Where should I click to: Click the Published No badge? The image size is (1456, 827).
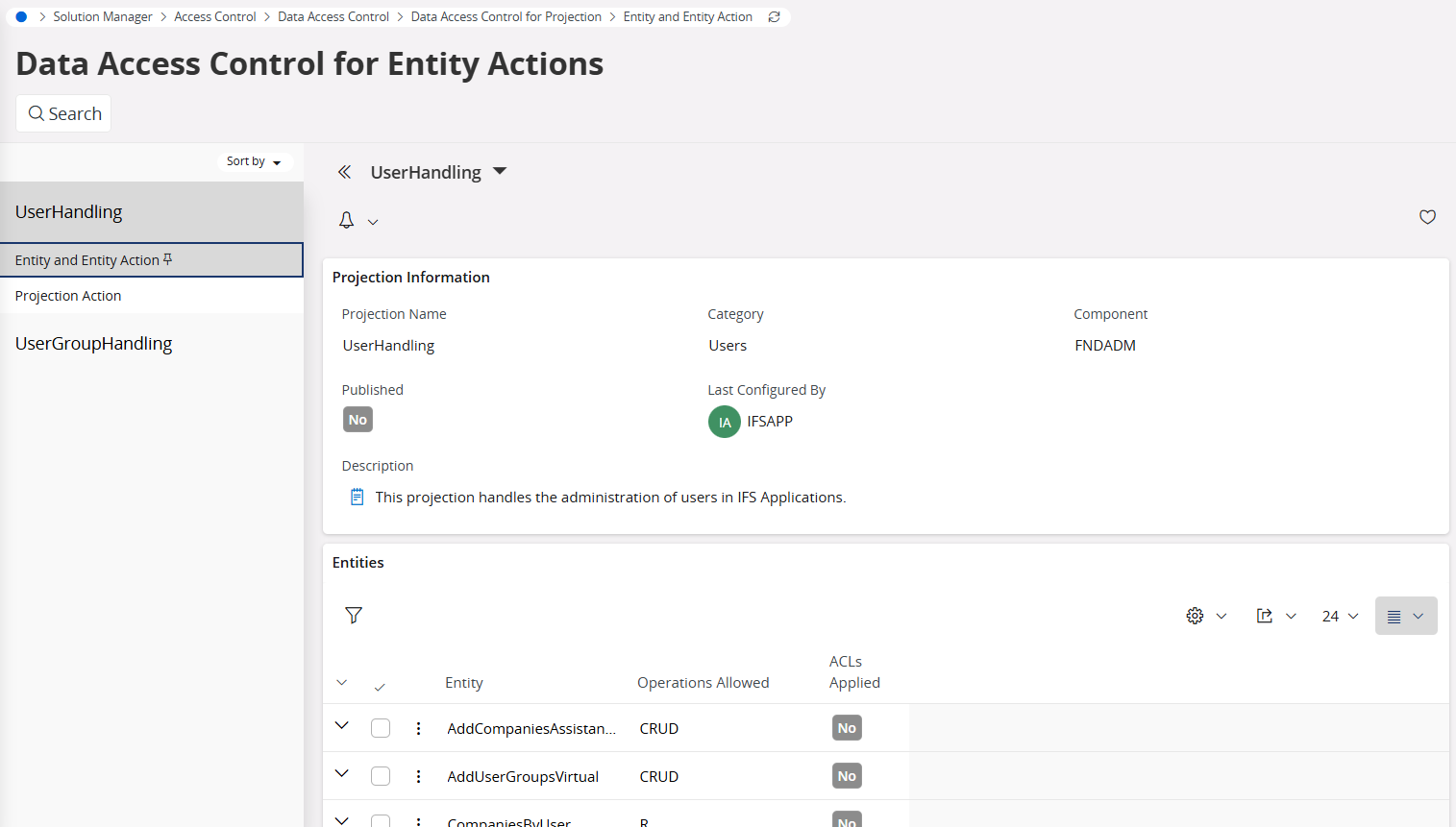tap(358, 420)
